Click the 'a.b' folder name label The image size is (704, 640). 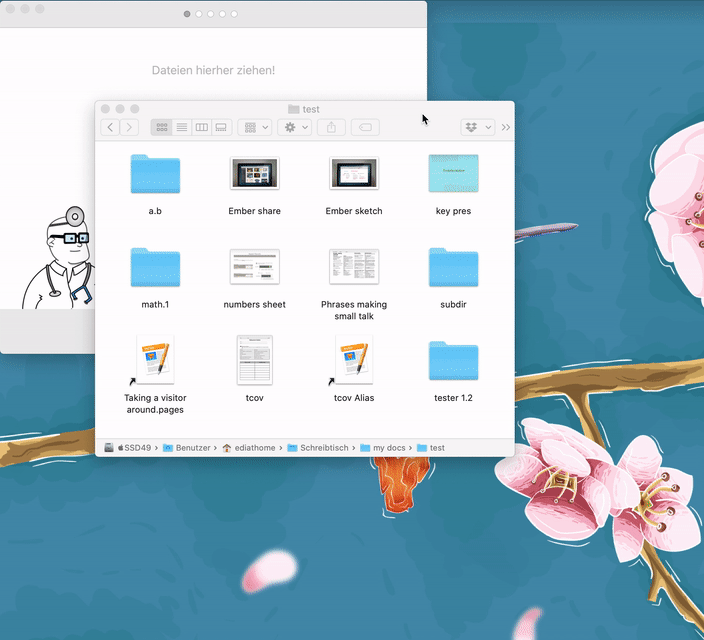[x=155, y=211]
